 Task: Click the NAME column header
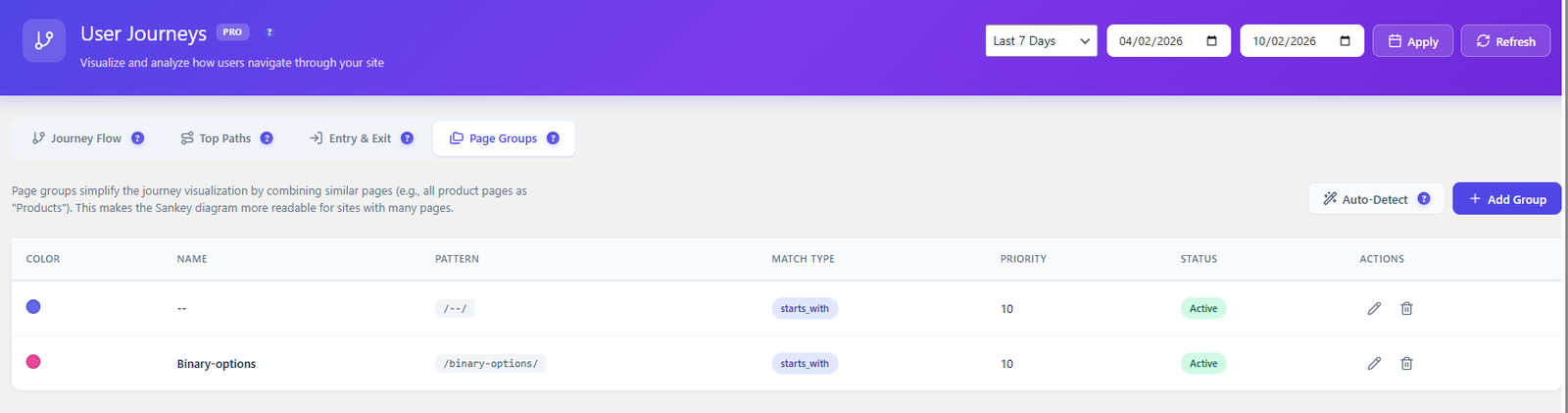(192, 259)
